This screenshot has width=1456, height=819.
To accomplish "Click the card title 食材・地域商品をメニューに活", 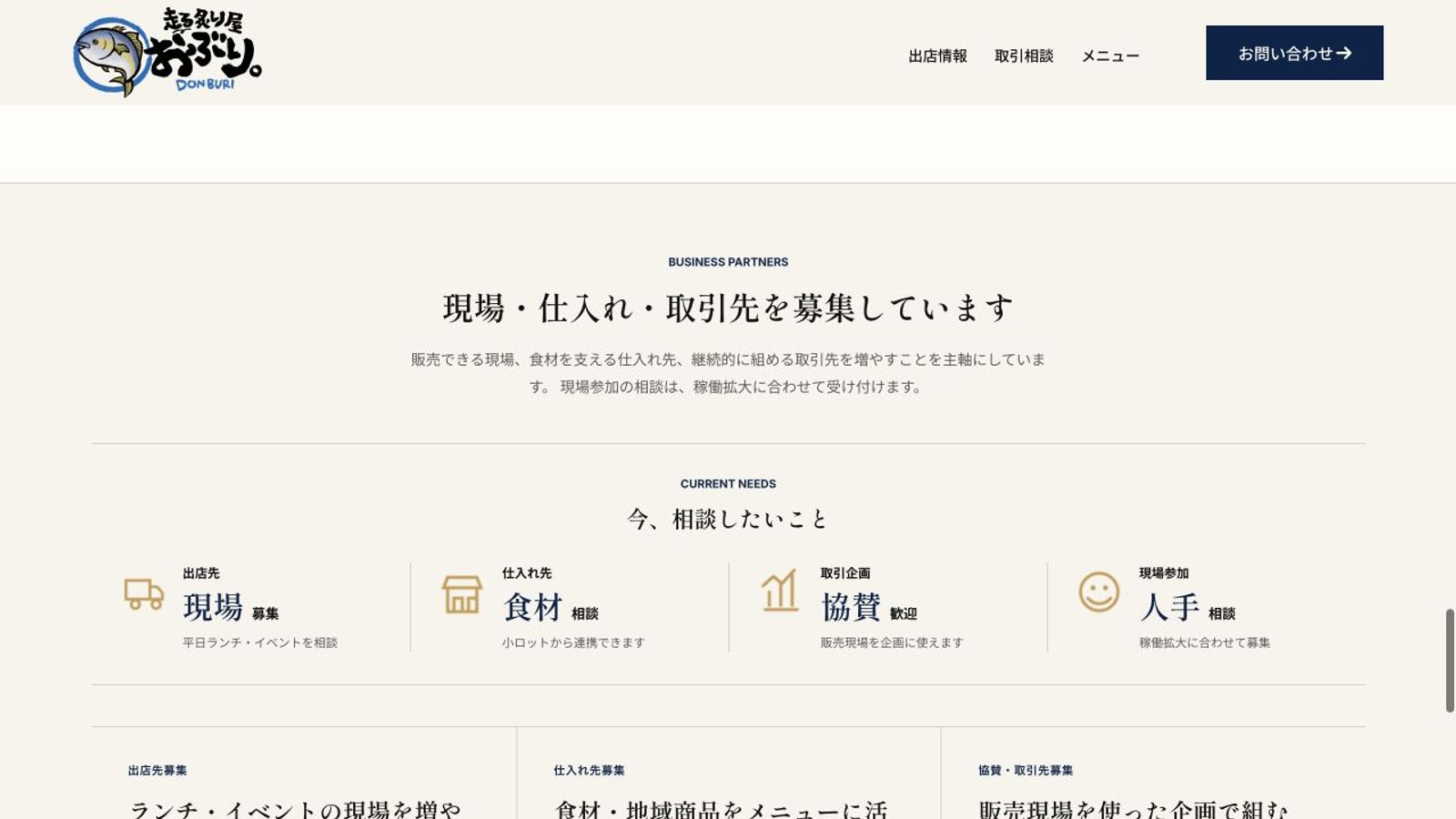I will [x=721, y=809].
